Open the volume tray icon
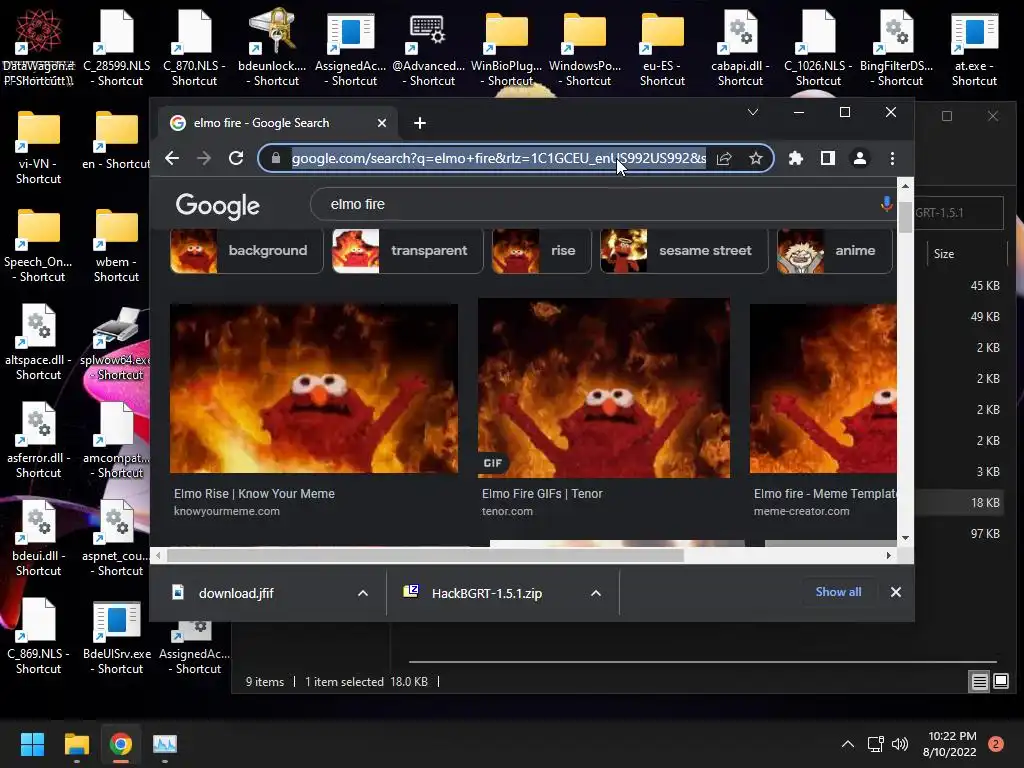The width and height of the screenshot is (1024, 768). pos(900,744)
